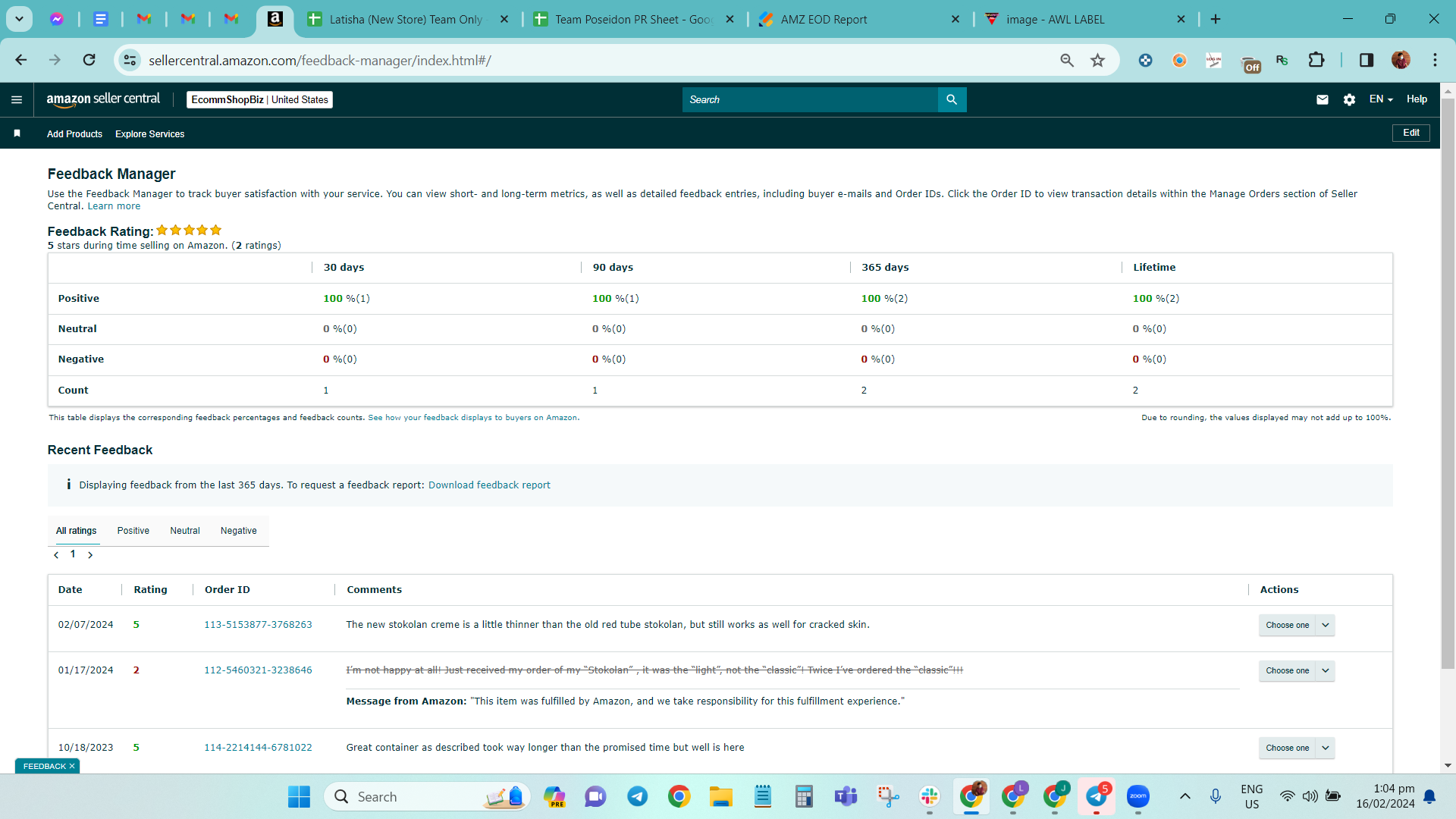Switch to the All ratings tab
The width and height of the screenshot is (1456, 819).
click(77, 531)
